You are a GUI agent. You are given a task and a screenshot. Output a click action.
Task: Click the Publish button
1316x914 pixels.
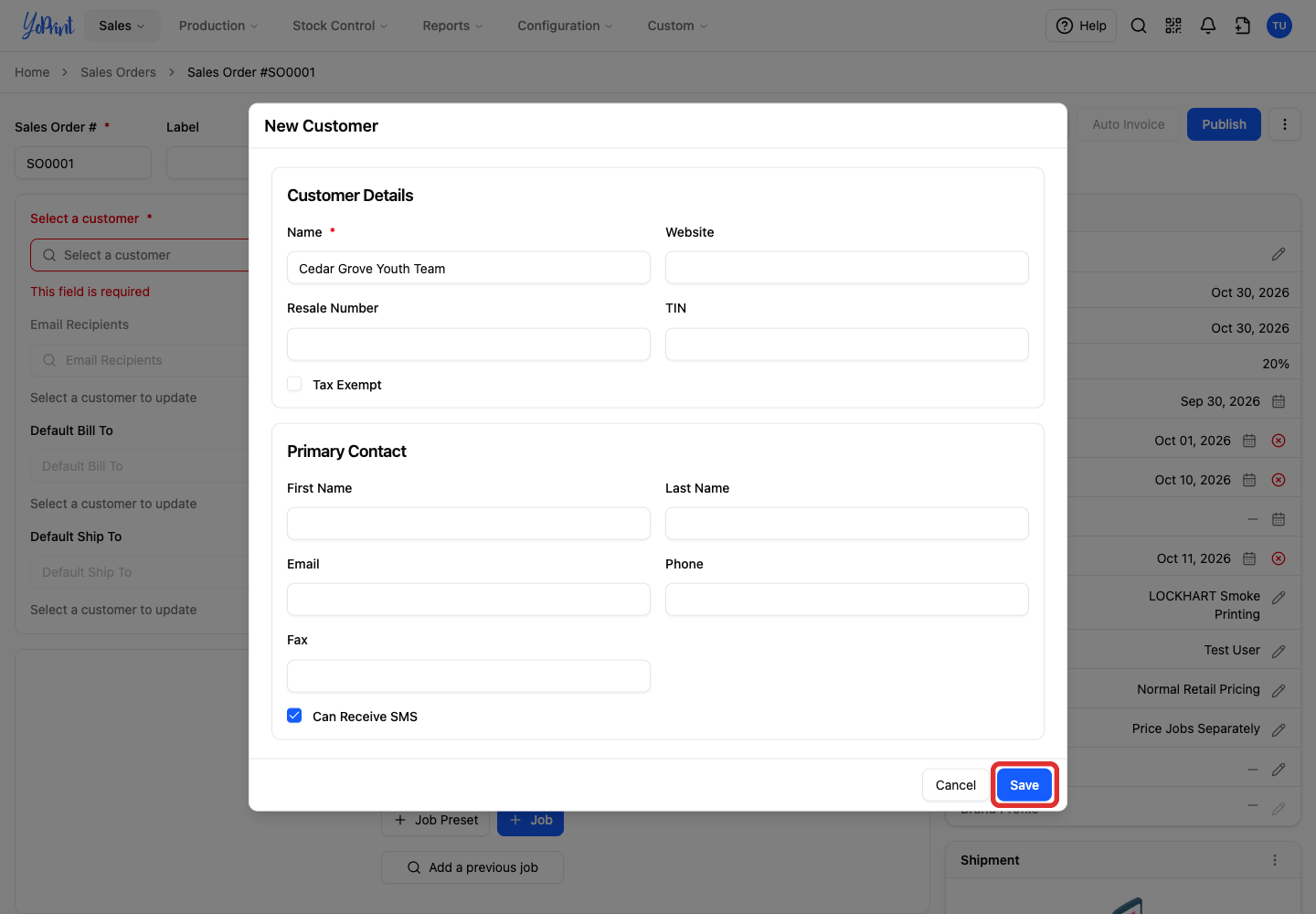pos(1224,124)
